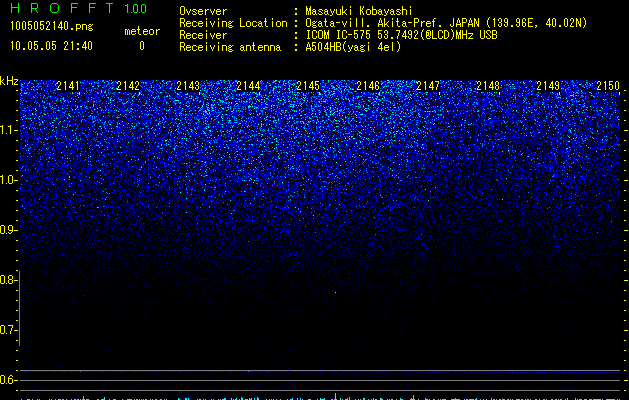The height and width of the screenshot is (400, 629).
Task: Click the Receiving Location label
Action: point(233,23)
